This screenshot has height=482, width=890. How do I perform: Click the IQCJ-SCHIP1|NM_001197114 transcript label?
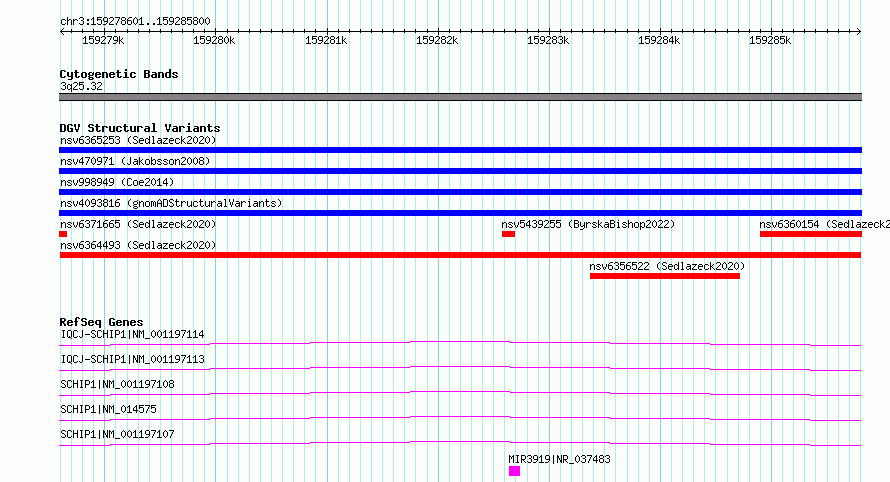132,334
